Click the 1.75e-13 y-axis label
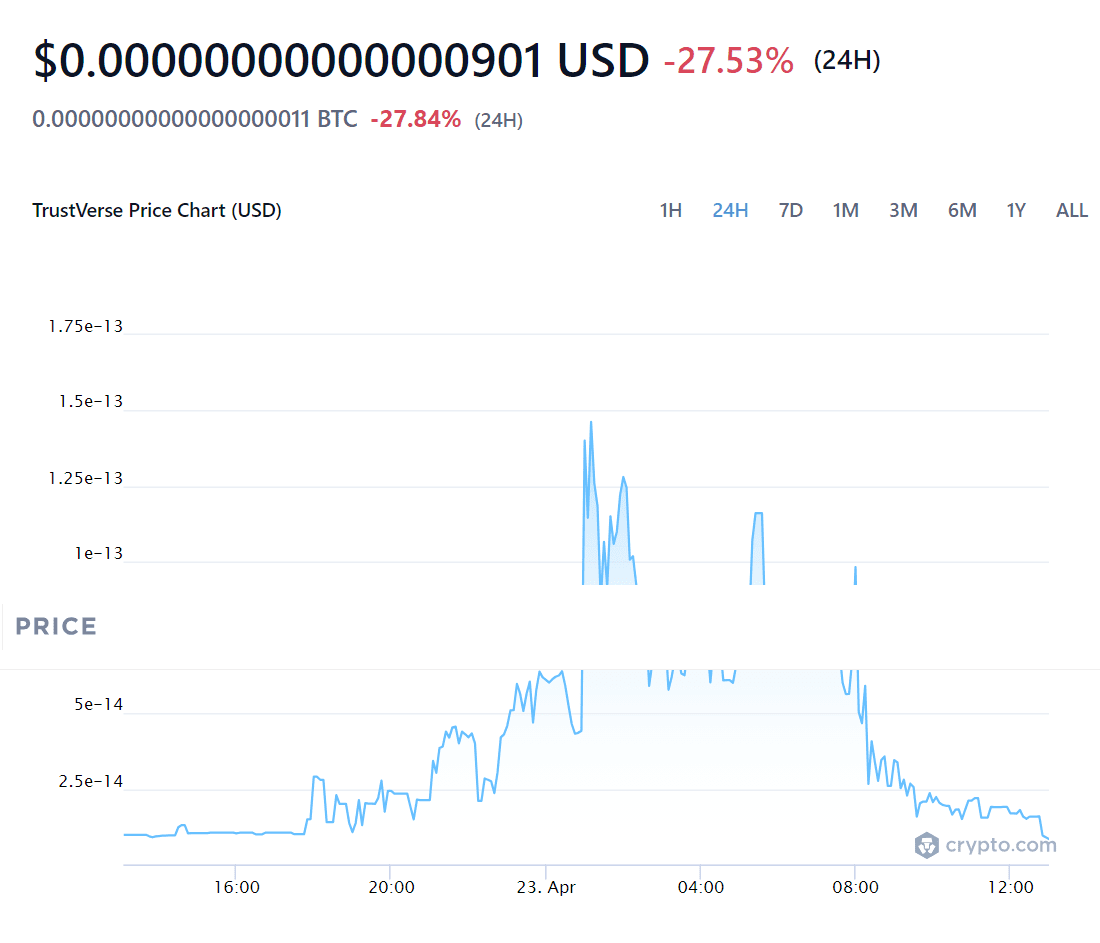This screenshot has width=1100, height=943. pos(85,326)
